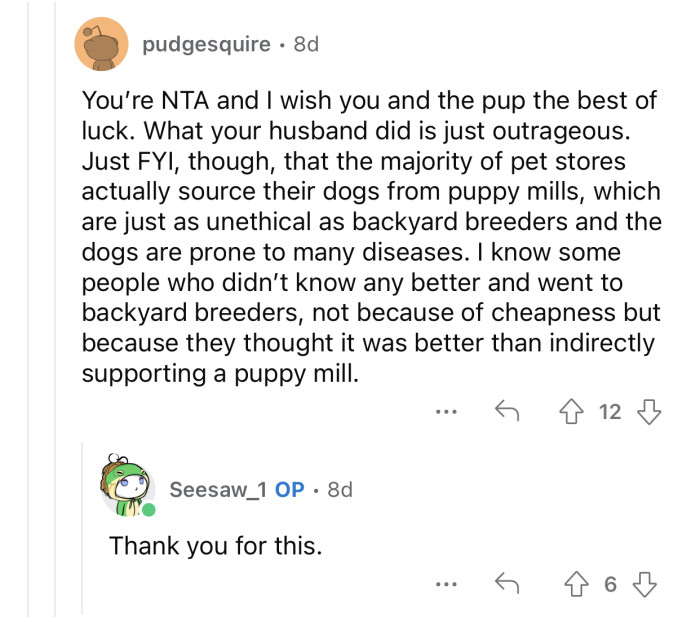This screenshot has height=617, width=700.
Task: Click the 8d timestamp on Seesaw_1's reply
Action: coord(340,490)
